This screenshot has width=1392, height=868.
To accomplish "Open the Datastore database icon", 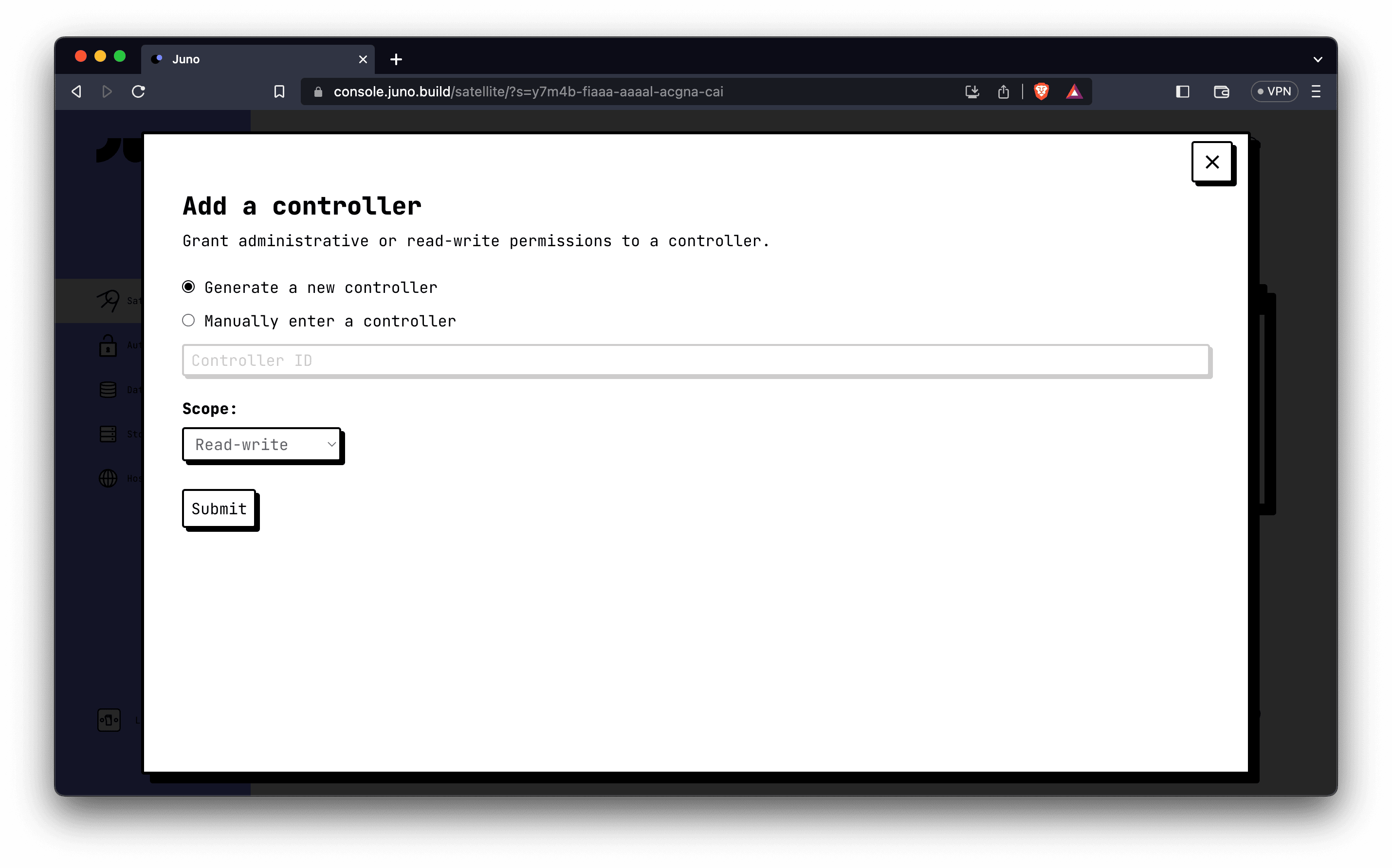I will coord(109,389).
